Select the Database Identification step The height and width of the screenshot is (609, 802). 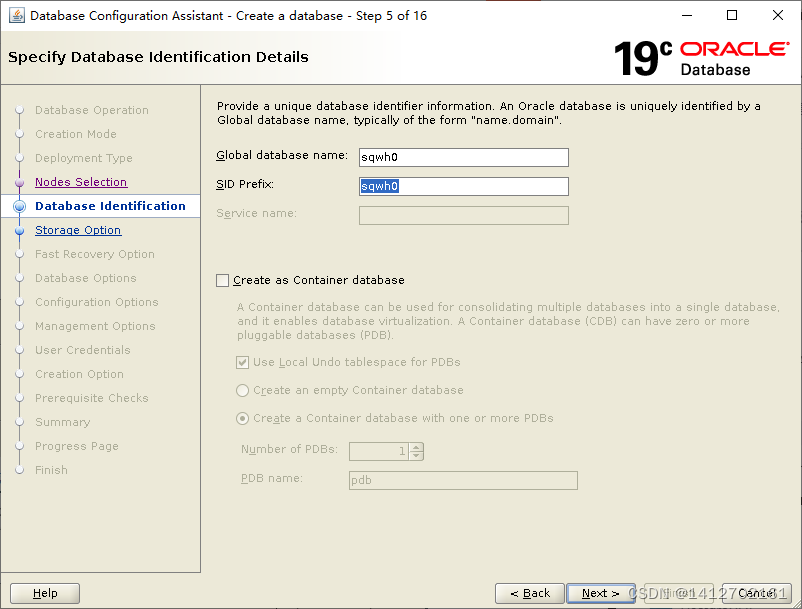110,206
